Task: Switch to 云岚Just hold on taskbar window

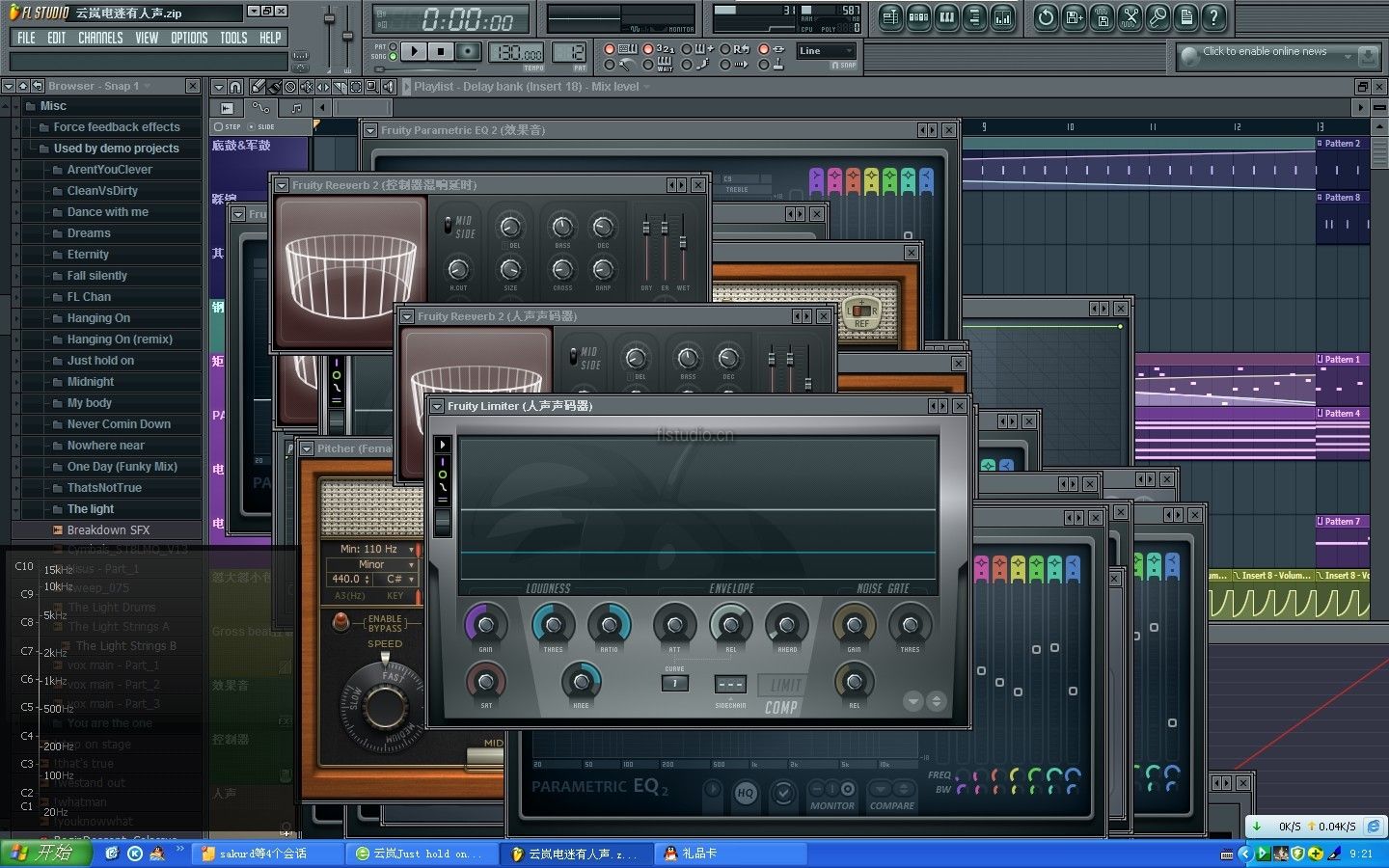Action: [422, 854]
